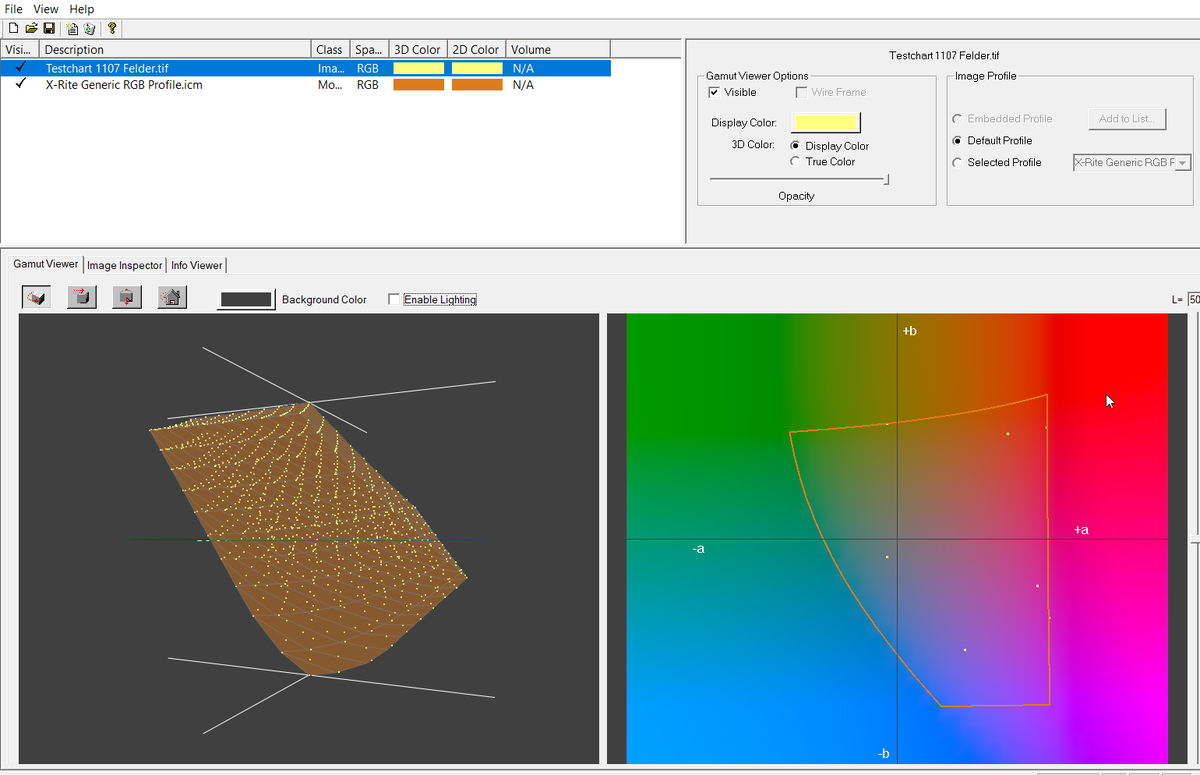Select the X-Rite Generic RGB Profile.icm row

(305, 85)
